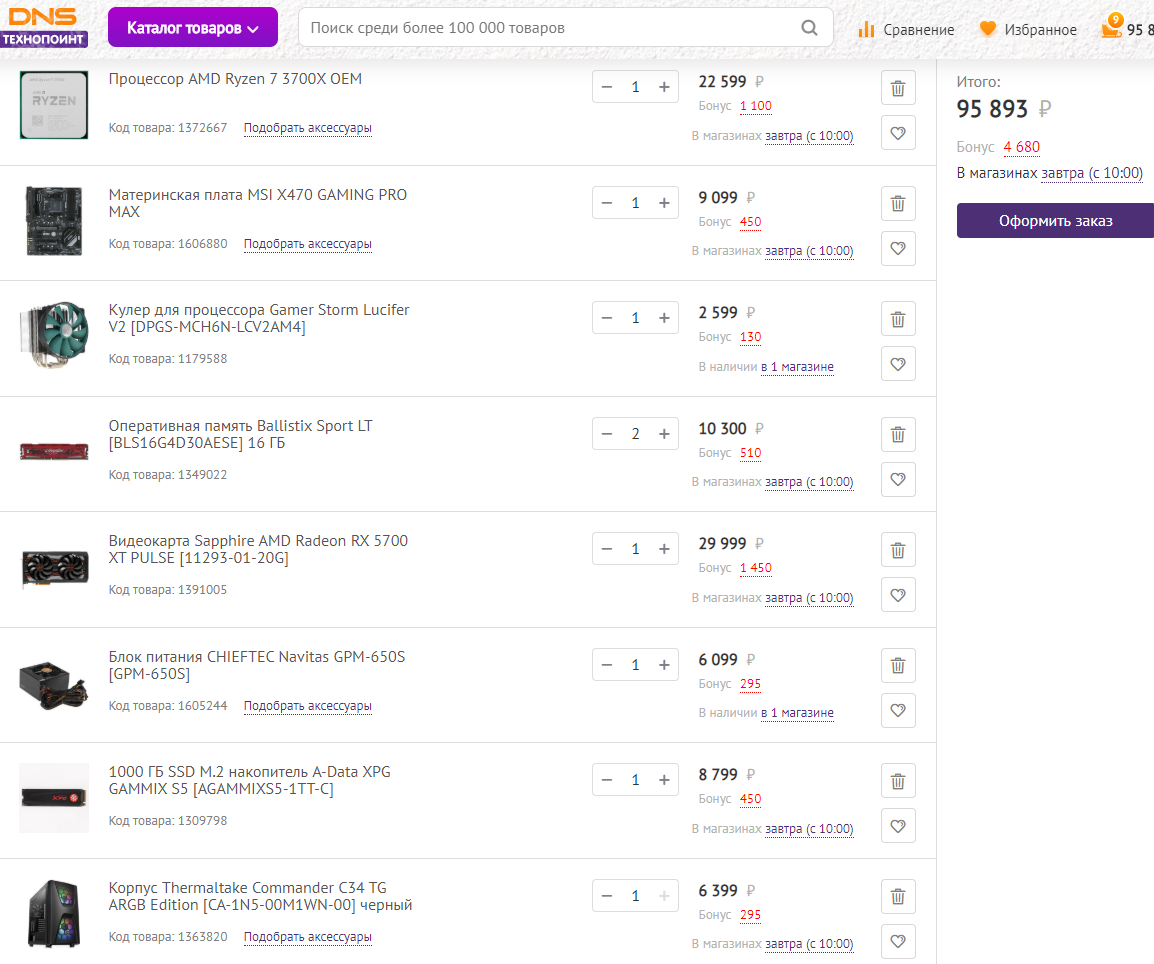This screenshot has width=1154, height=964.
Task: Click the search magnifier icon
Action: click(x=810, y=28)
